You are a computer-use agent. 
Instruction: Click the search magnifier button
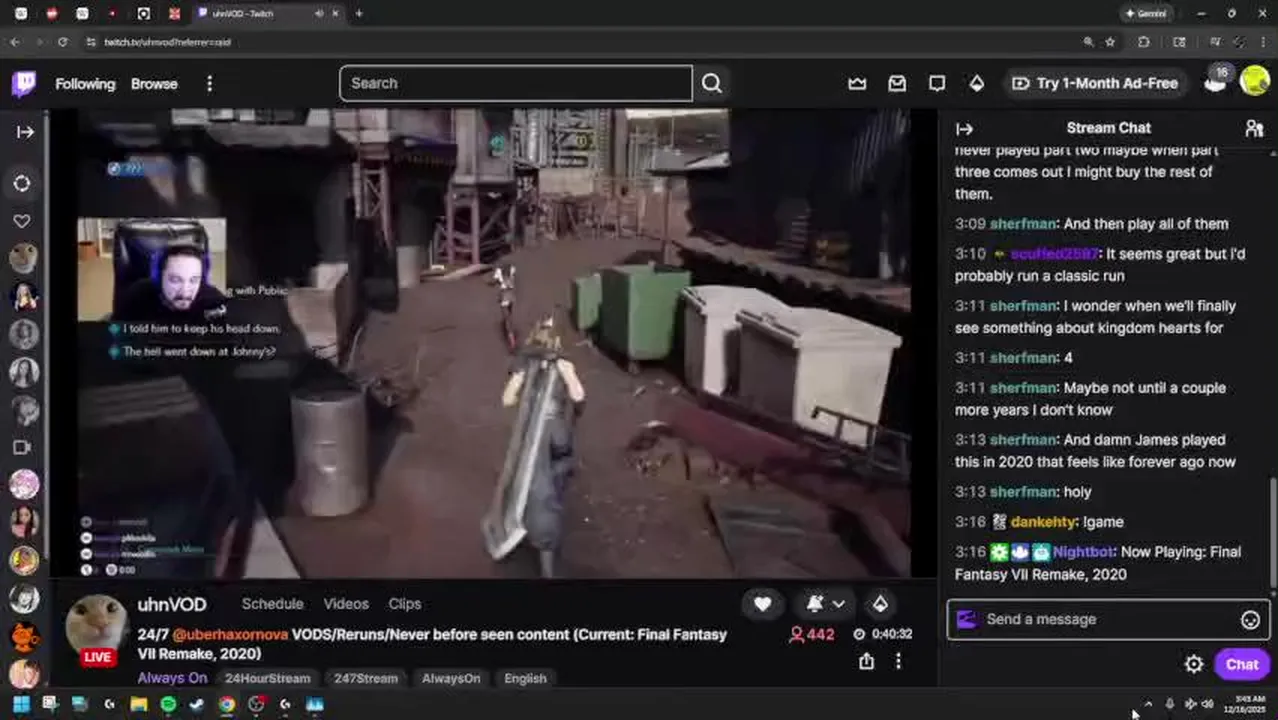(x=711, y=83)
